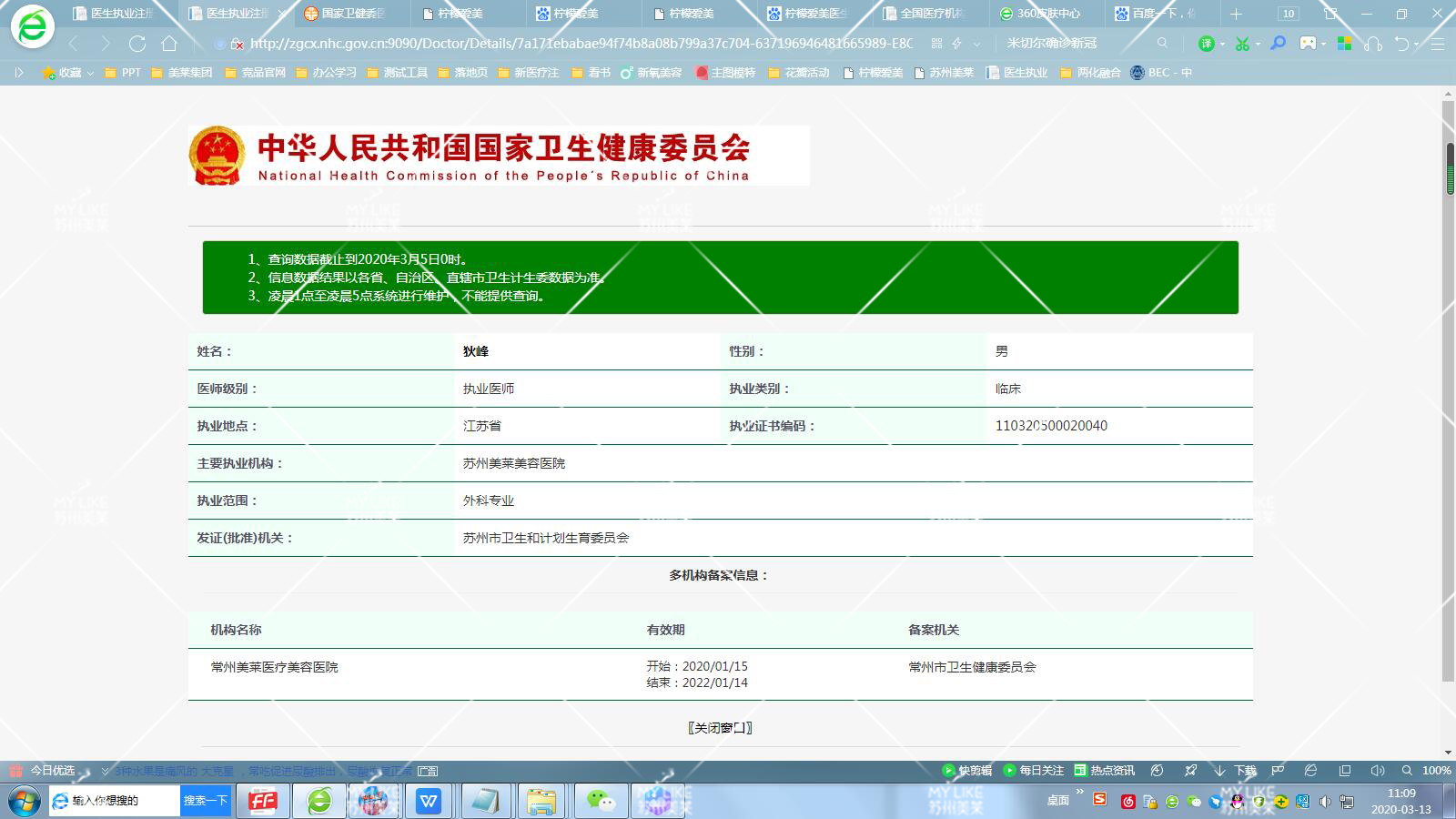
Task: Expand the address bar dropdown arrow
Action: tap(977, 44)
